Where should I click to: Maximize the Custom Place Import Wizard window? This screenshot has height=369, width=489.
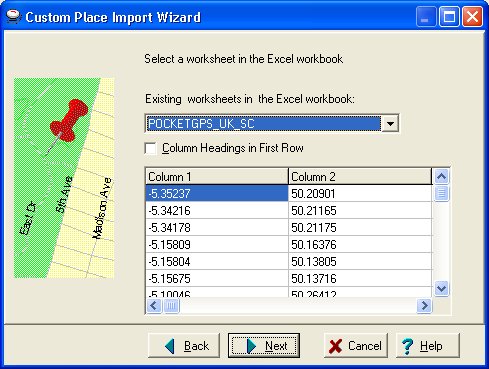(449, 17)
